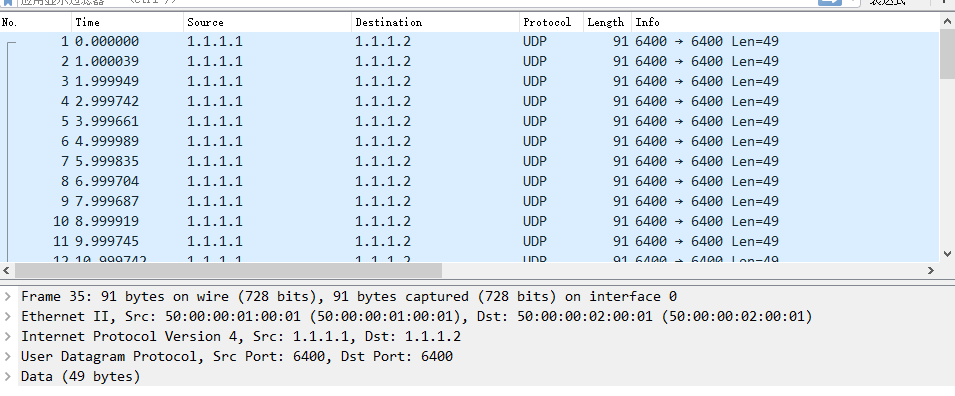Select packet 4 at time 2.999742
955x396 pixels.
coord(470,102)
